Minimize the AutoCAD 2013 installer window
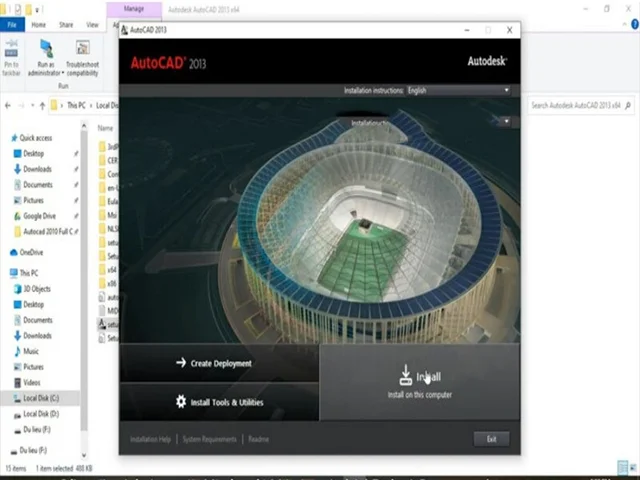Screen dimensions: 640x480 [467, 30]
